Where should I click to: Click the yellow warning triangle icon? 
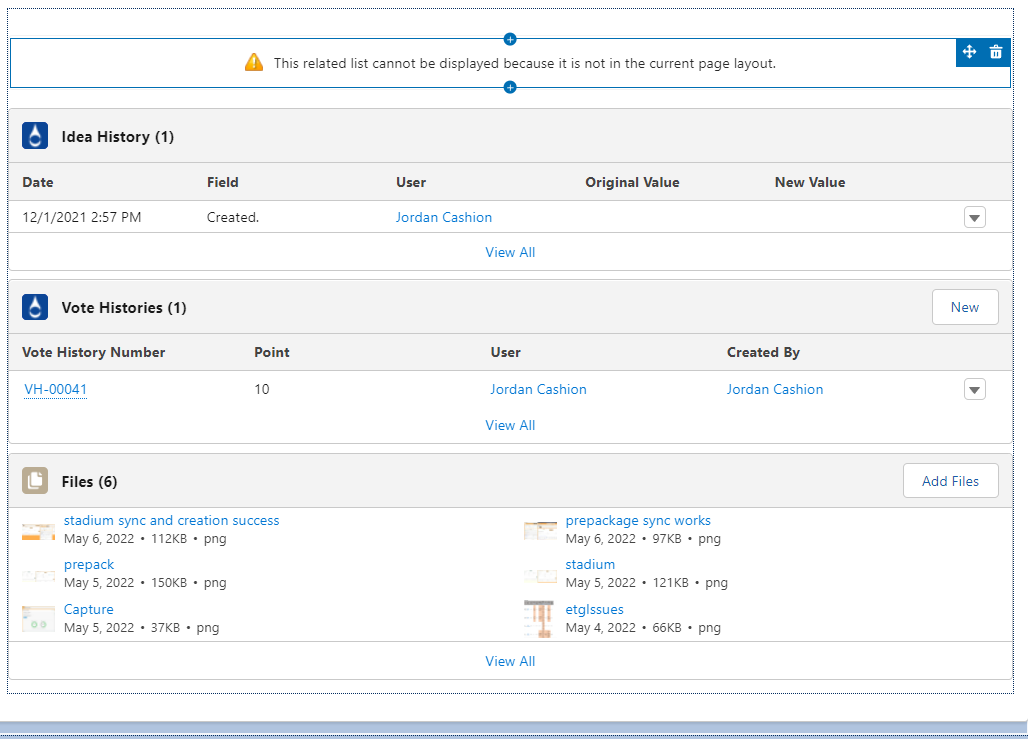[x=254, y=63]
